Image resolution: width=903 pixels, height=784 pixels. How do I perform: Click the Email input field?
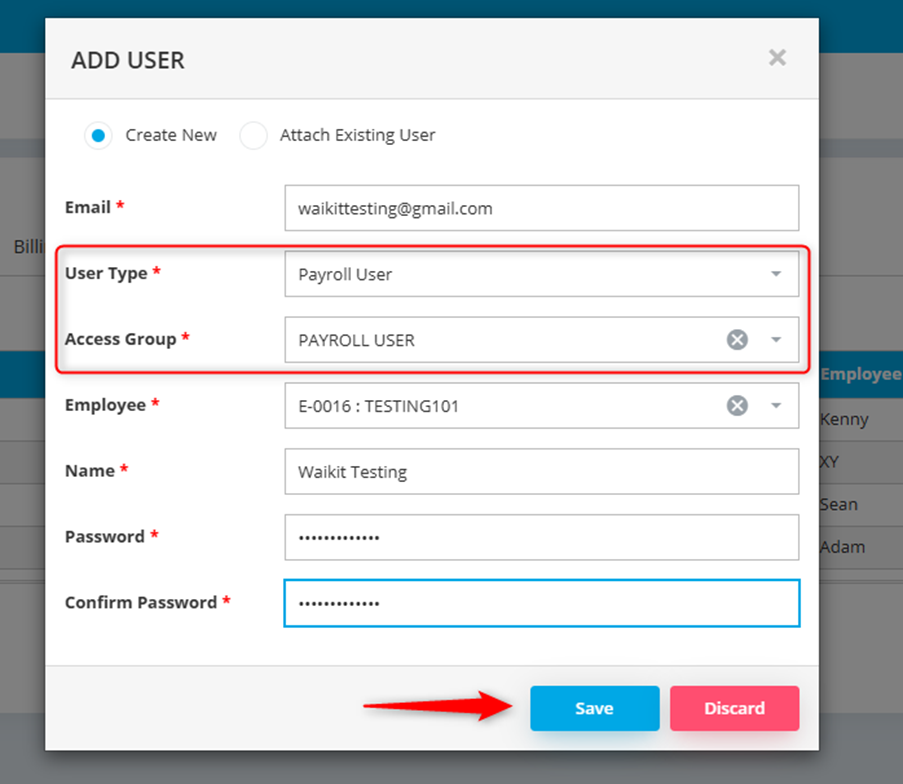pos(541,208)
